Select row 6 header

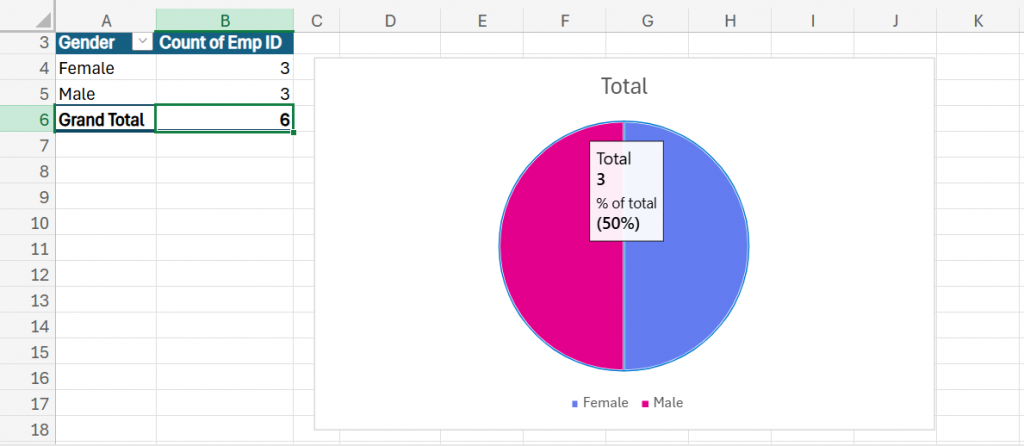(x=28, y=120)
